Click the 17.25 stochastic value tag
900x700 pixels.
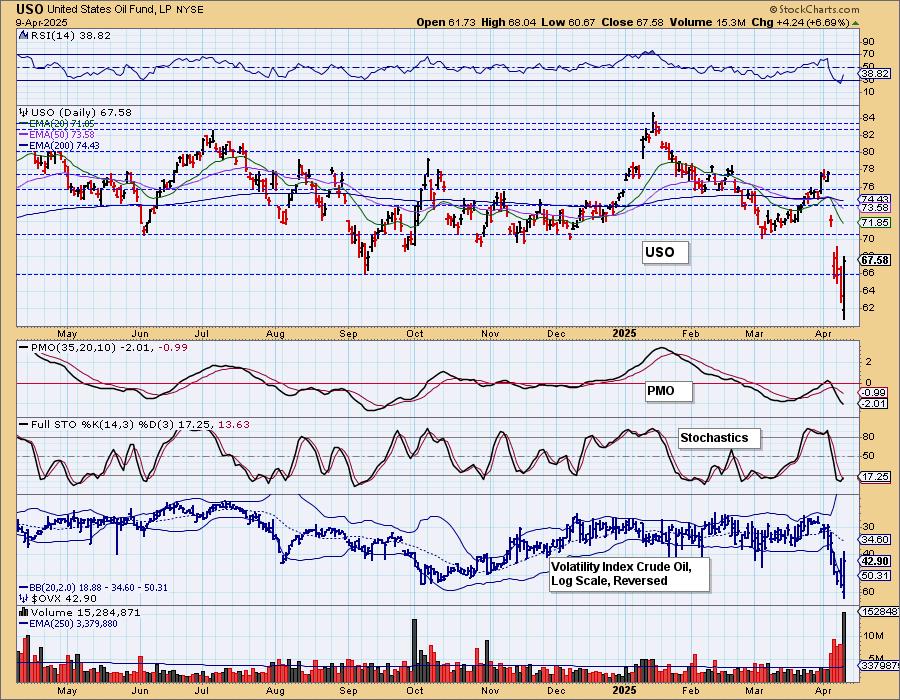[876, 476]
